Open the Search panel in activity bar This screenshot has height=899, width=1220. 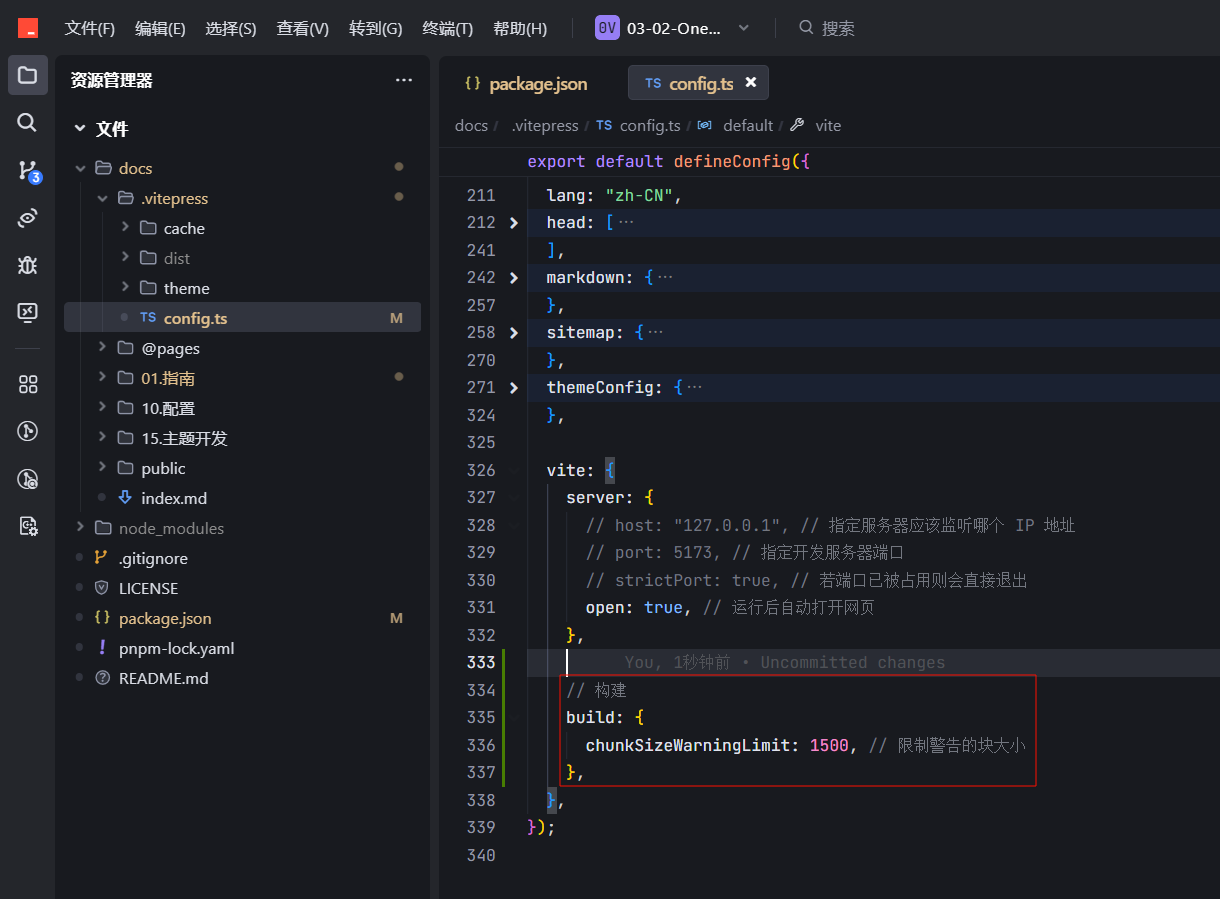(27, 122)
